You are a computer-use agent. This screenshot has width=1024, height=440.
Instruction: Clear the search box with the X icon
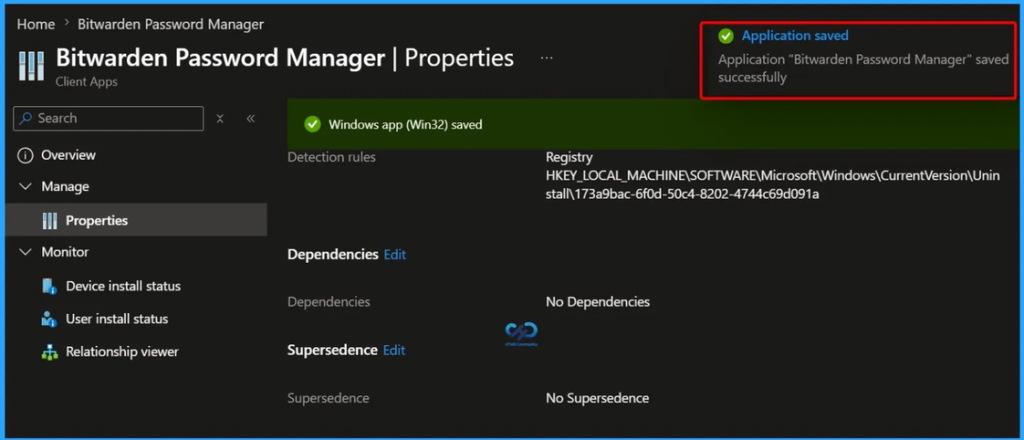tap(220, 119)
